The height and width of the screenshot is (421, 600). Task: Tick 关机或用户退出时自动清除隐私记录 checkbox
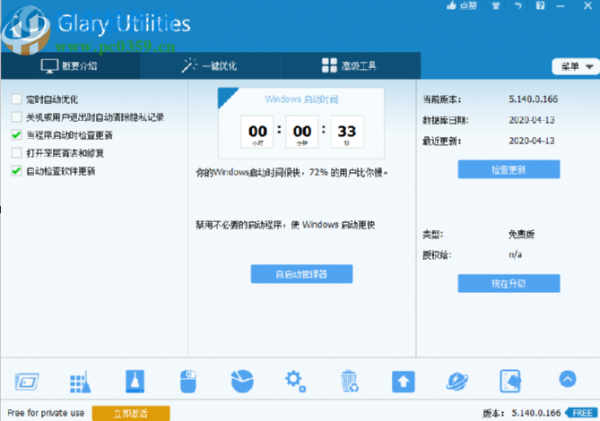click(x=16, y=117)
